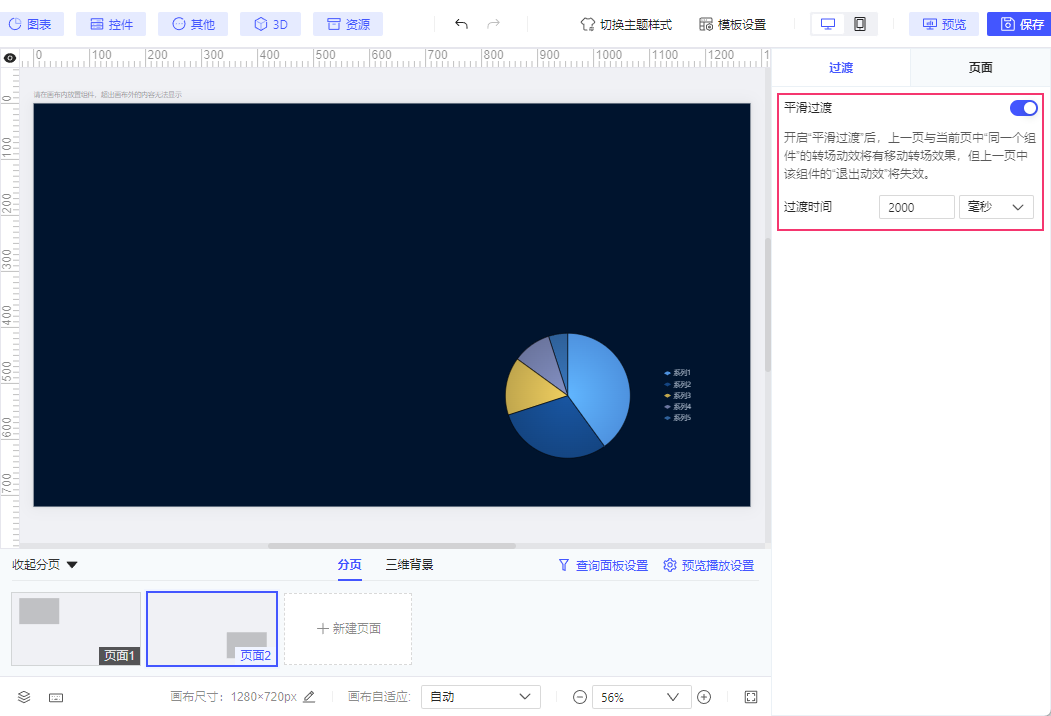Open the 56% zoom level dropdown
The height and width of the screenshot is (716, 1051).
pyautogui.click(x=641, y=697)
